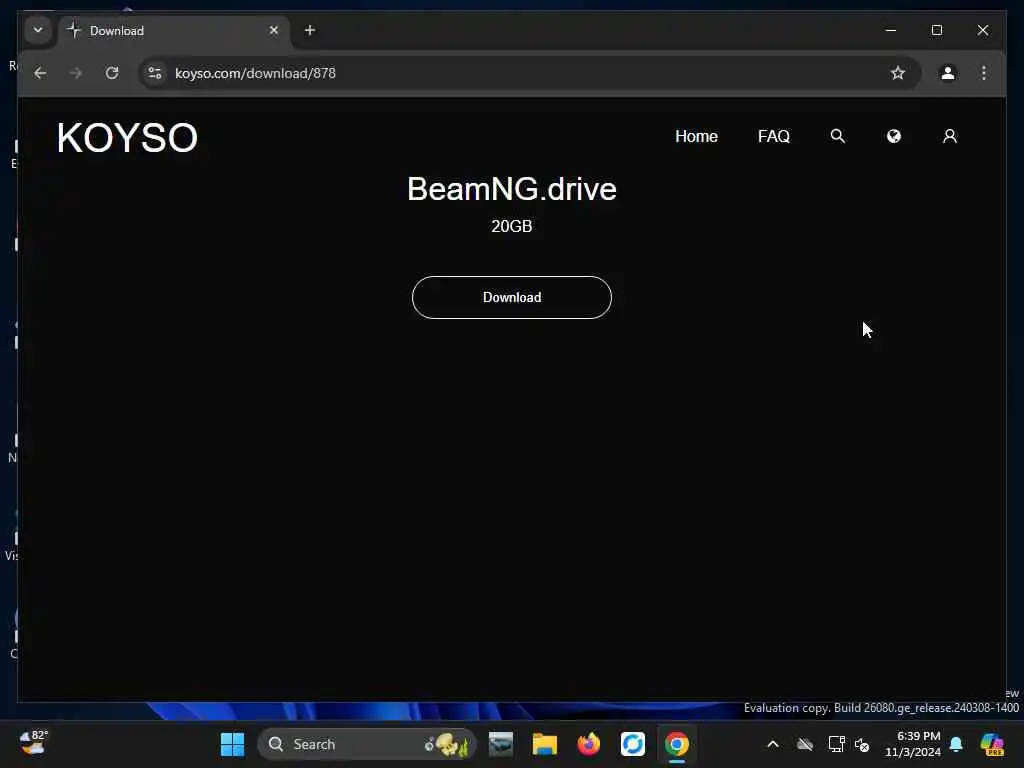Click the 20GB file size text

pyautogui.click(x=511, y=226)
